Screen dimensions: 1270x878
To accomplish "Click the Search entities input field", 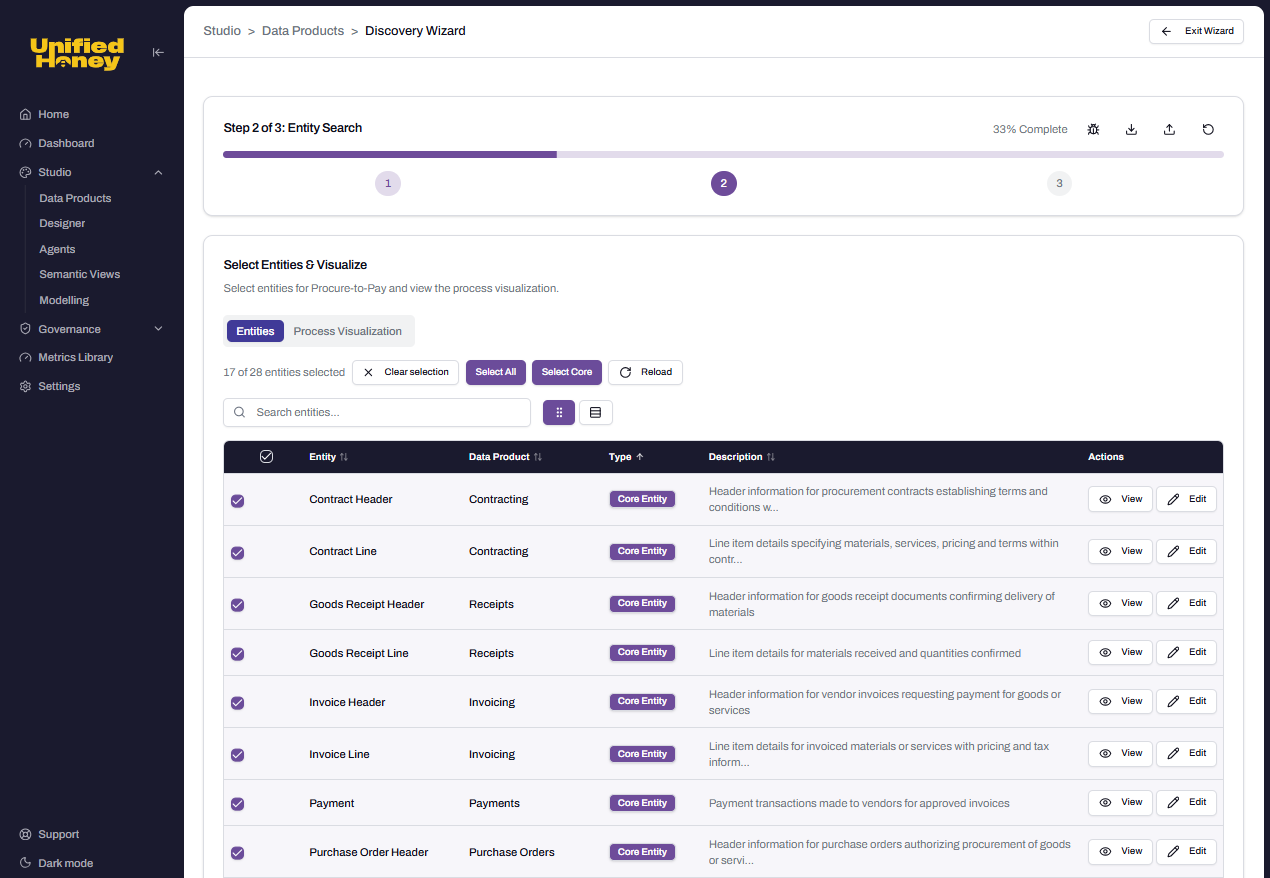I will [376, 412].
